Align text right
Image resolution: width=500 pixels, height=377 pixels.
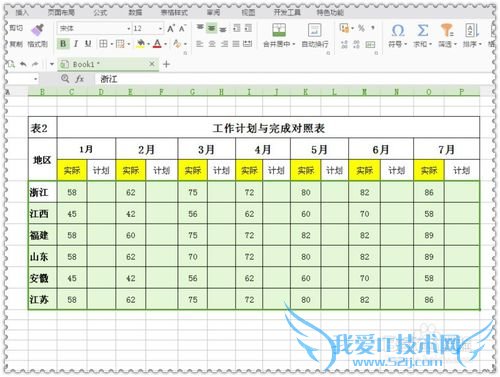coord(224,44)
